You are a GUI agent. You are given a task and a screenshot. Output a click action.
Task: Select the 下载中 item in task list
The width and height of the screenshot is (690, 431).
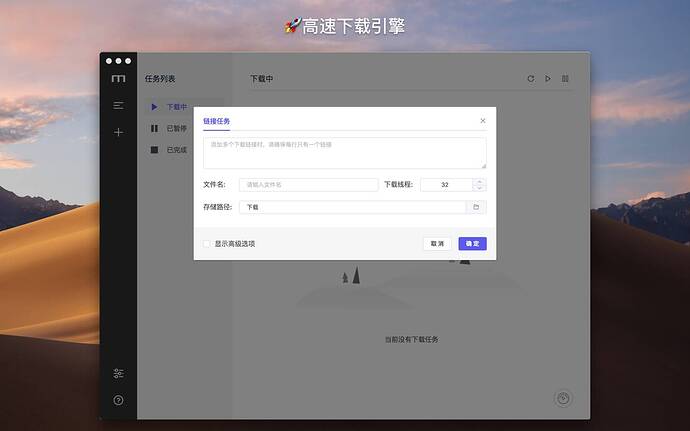184,107
